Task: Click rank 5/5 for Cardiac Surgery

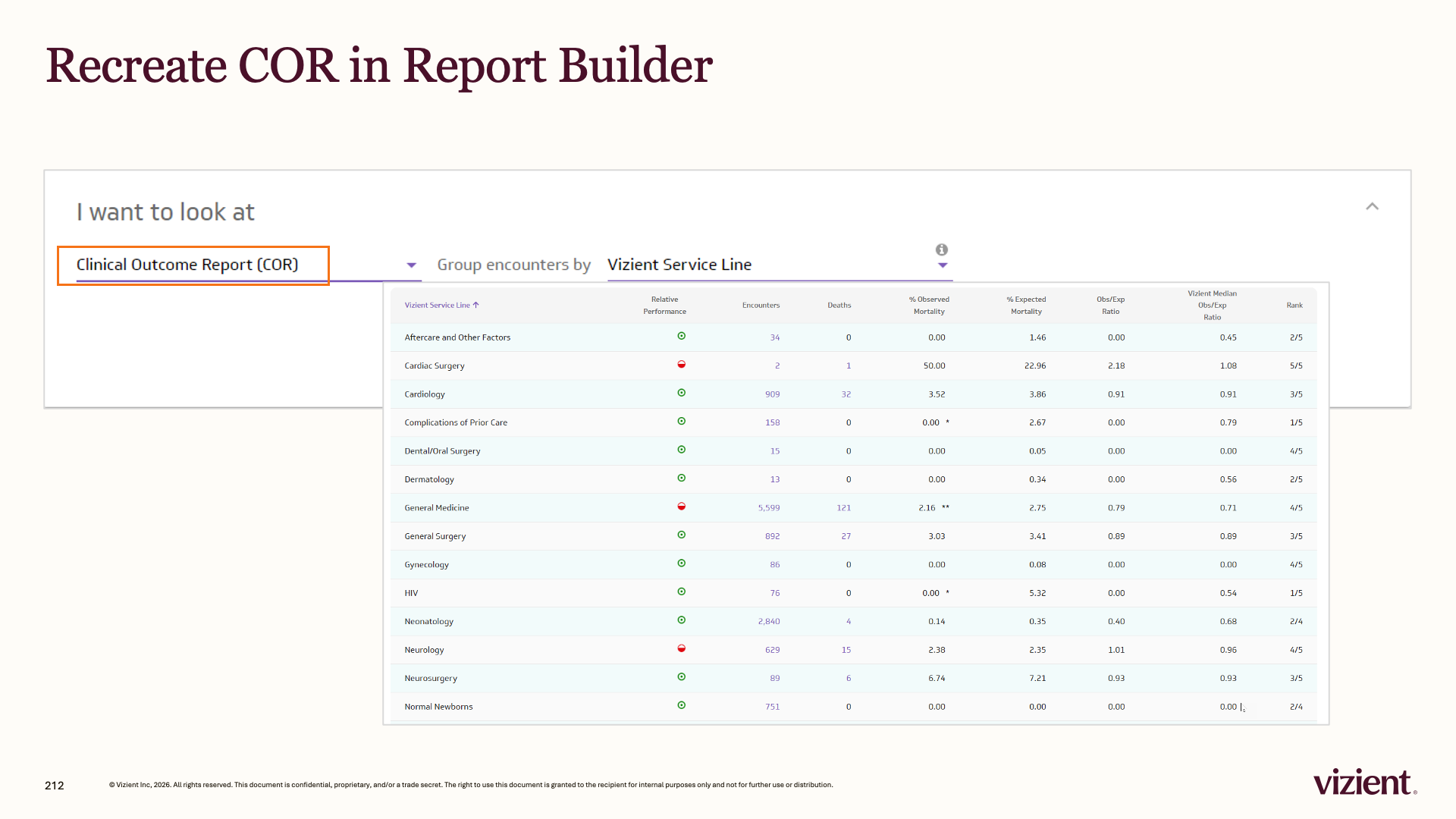Action: click(1296, 366)
